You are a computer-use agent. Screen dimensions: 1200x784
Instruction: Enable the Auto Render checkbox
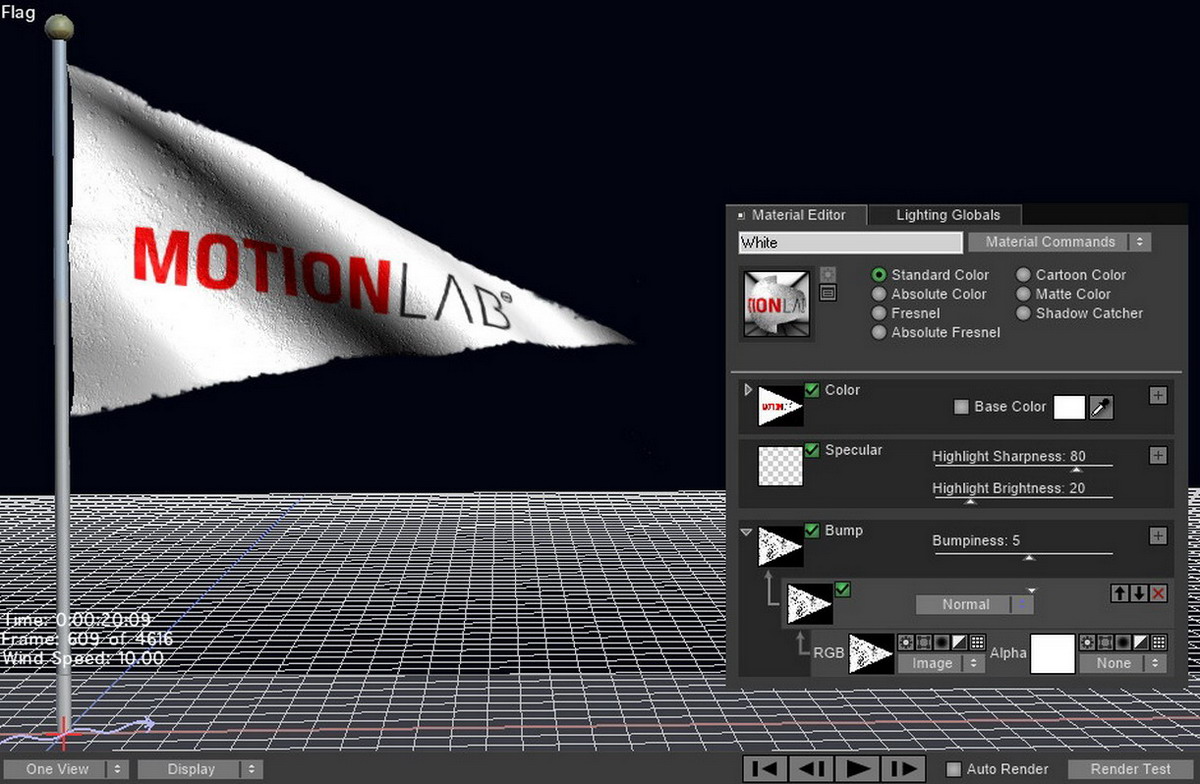pos(954,769)
